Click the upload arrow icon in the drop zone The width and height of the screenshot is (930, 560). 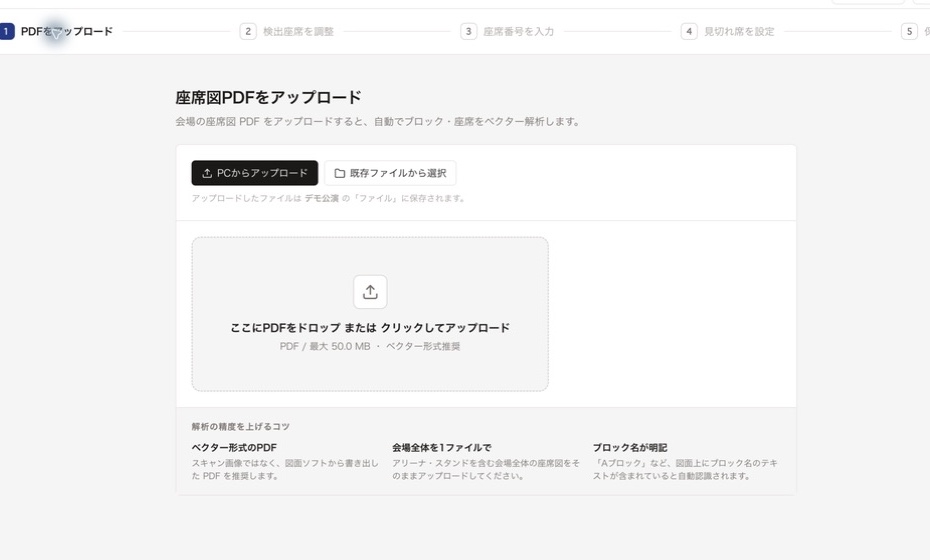coord(370,292)
